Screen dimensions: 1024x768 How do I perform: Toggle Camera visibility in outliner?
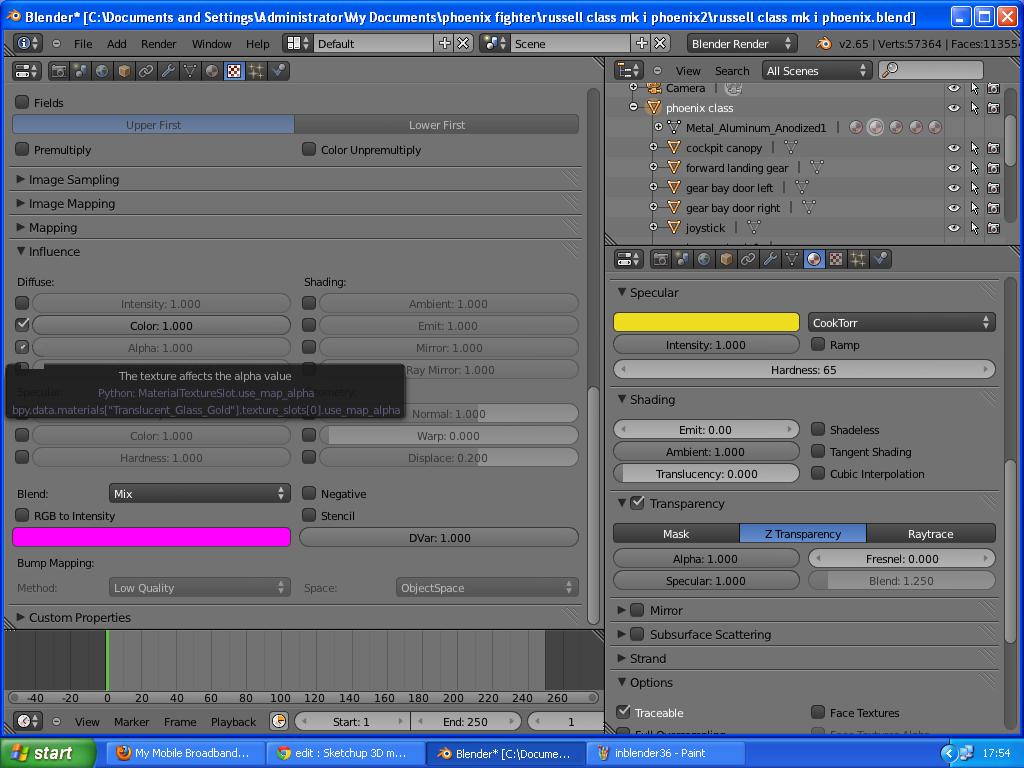(953, 88)
